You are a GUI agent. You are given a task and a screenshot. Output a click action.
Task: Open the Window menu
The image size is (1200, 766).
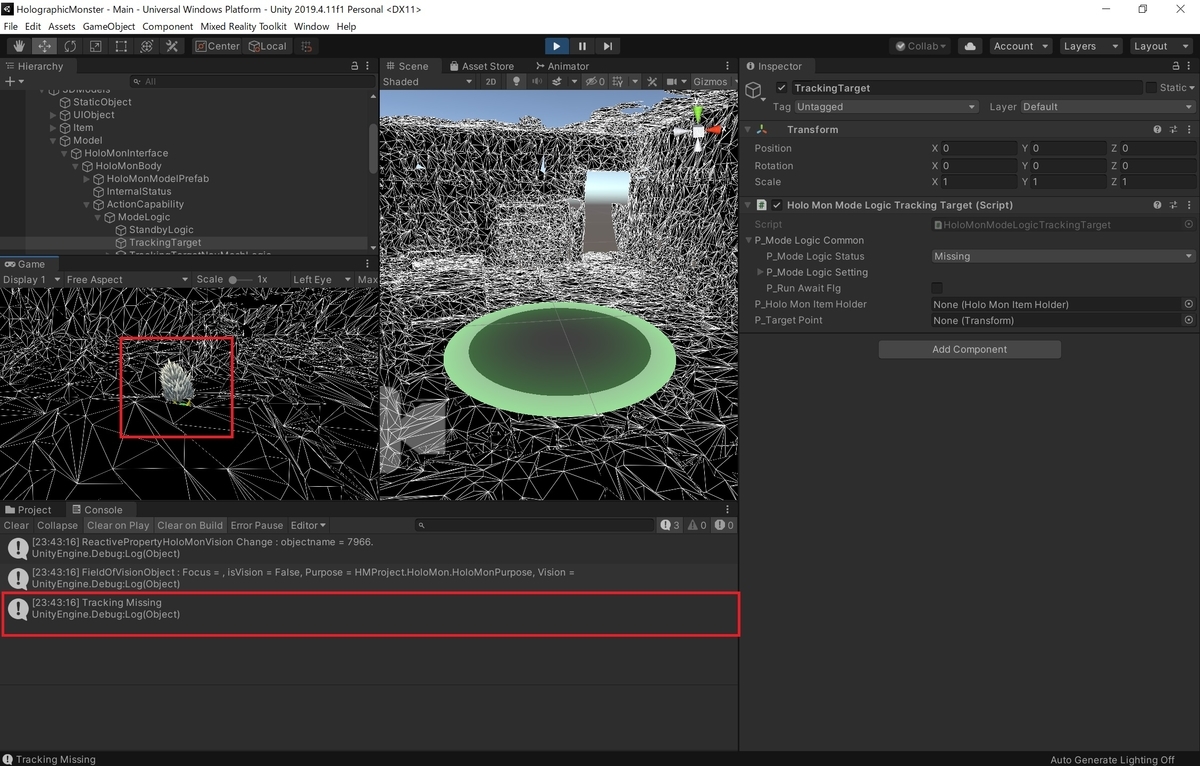(311, 26)
